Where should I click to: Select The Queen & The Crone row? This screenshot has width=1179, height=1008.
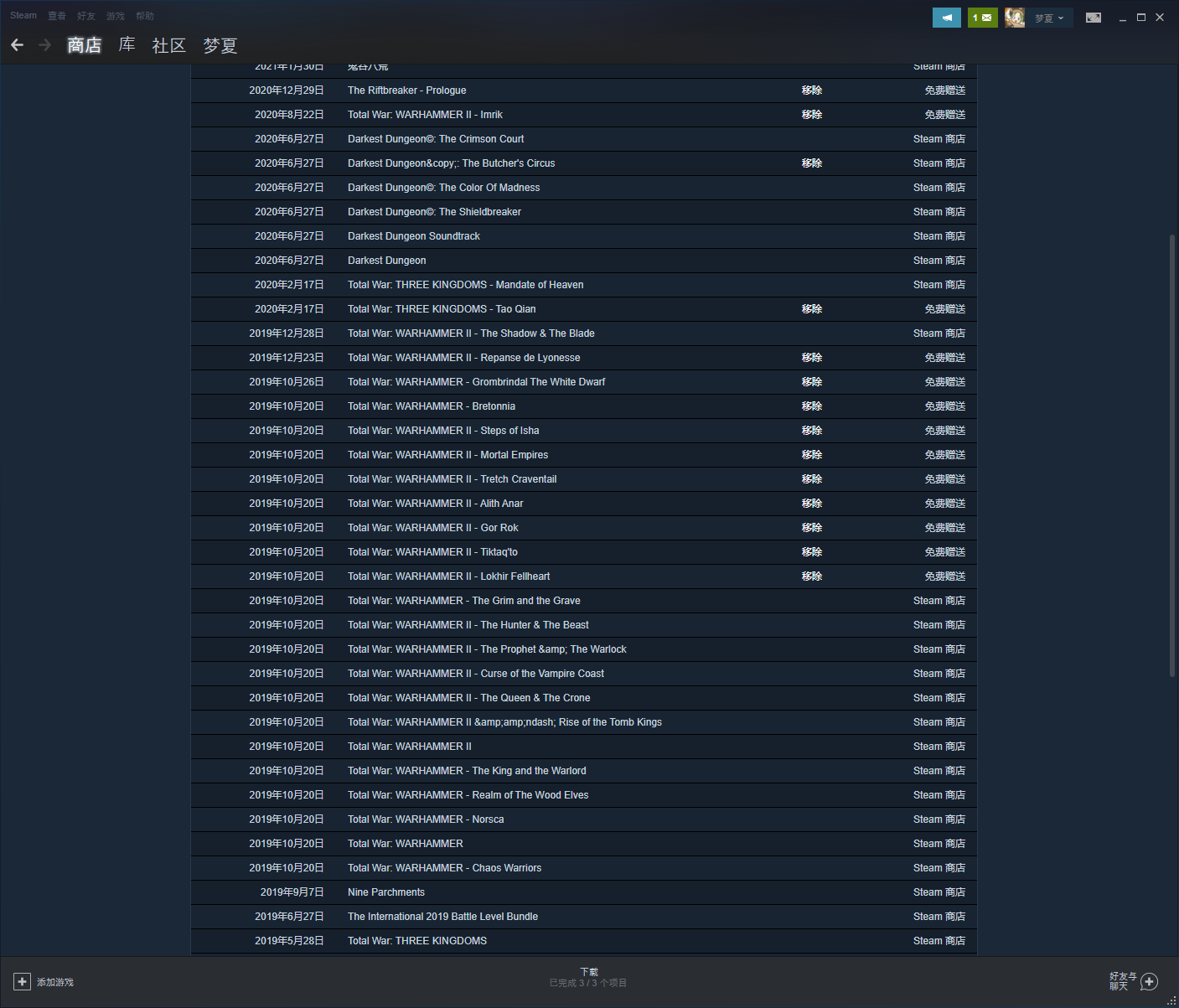pos(584,698)
